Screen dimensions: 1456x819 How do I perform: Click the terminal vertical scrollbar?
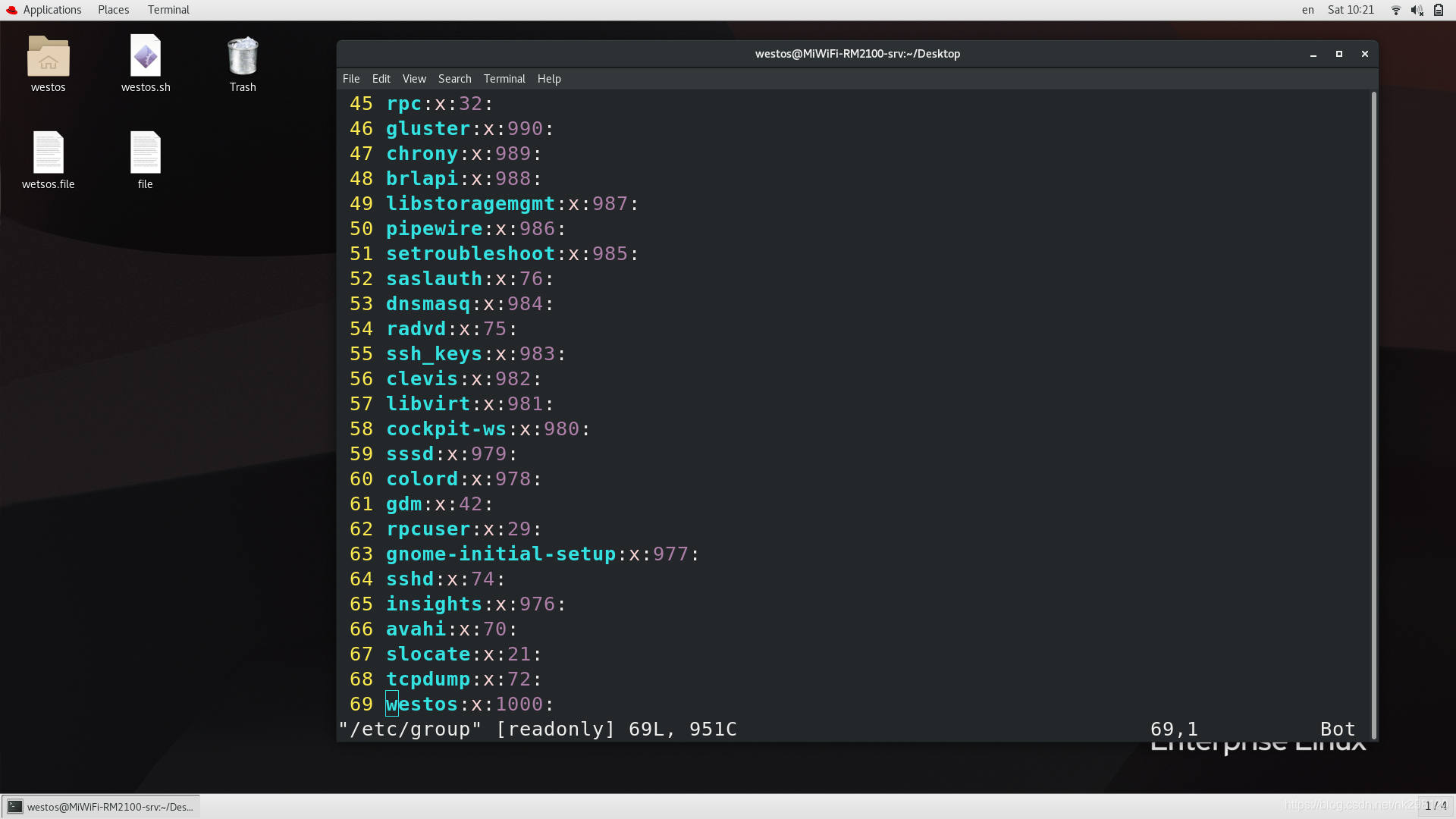tap(1373, 416)
